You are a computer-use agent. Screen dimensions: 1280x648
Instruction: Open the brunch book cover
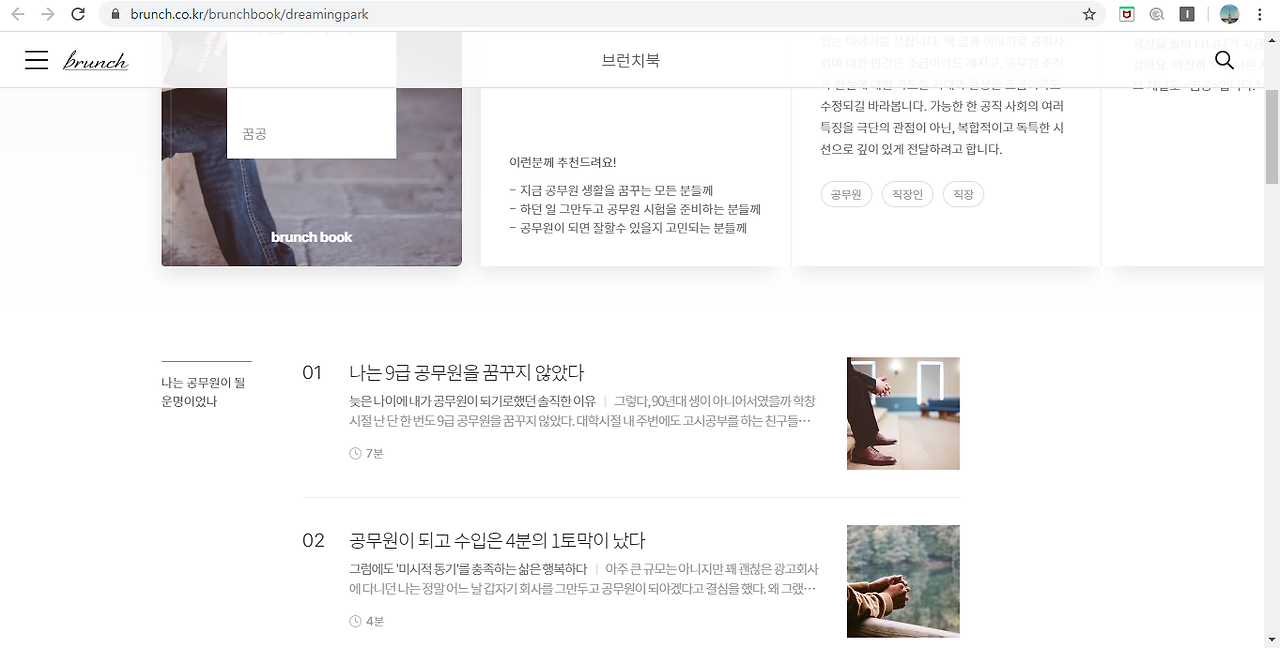pos(312,148)
